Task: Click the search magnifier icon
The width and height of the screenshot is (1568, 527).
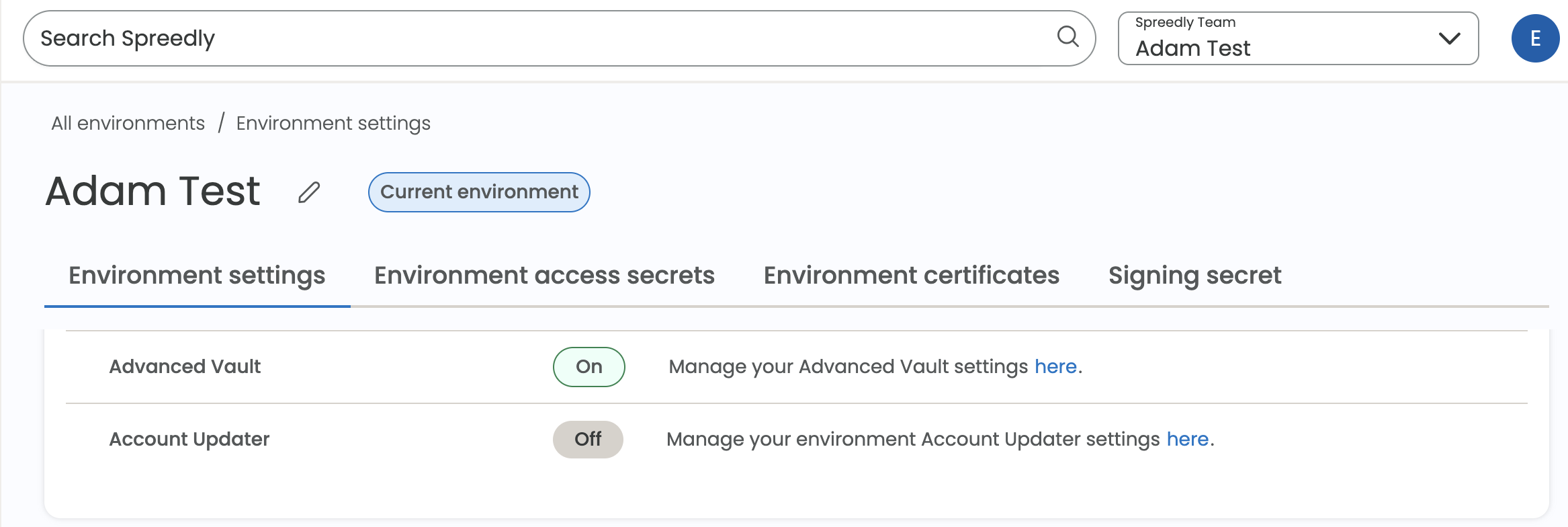Action: pos(1068,36)
